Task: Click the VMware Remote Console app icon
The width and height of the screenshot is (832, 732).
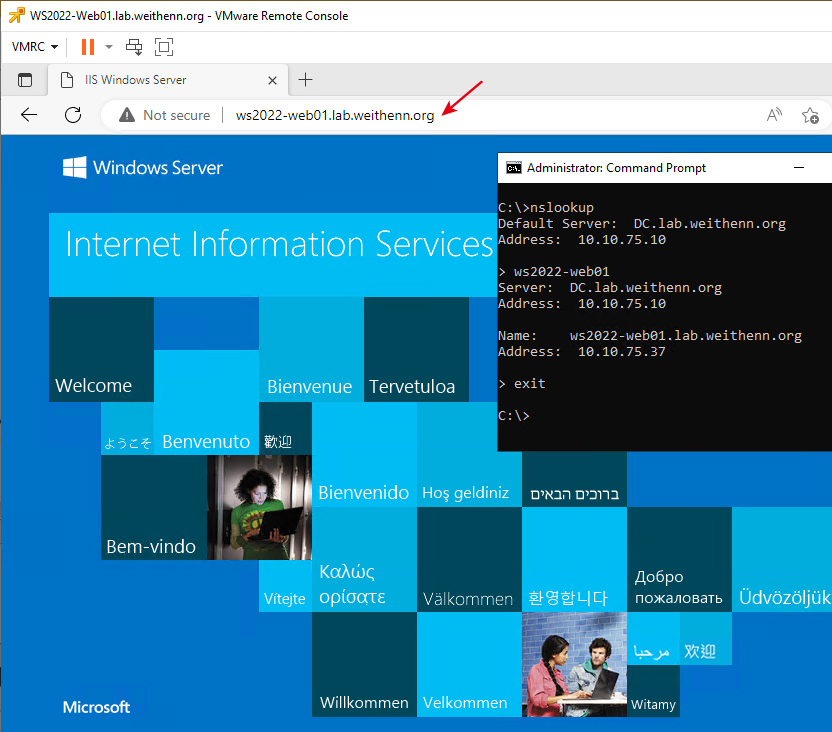Action: [16, 15]
